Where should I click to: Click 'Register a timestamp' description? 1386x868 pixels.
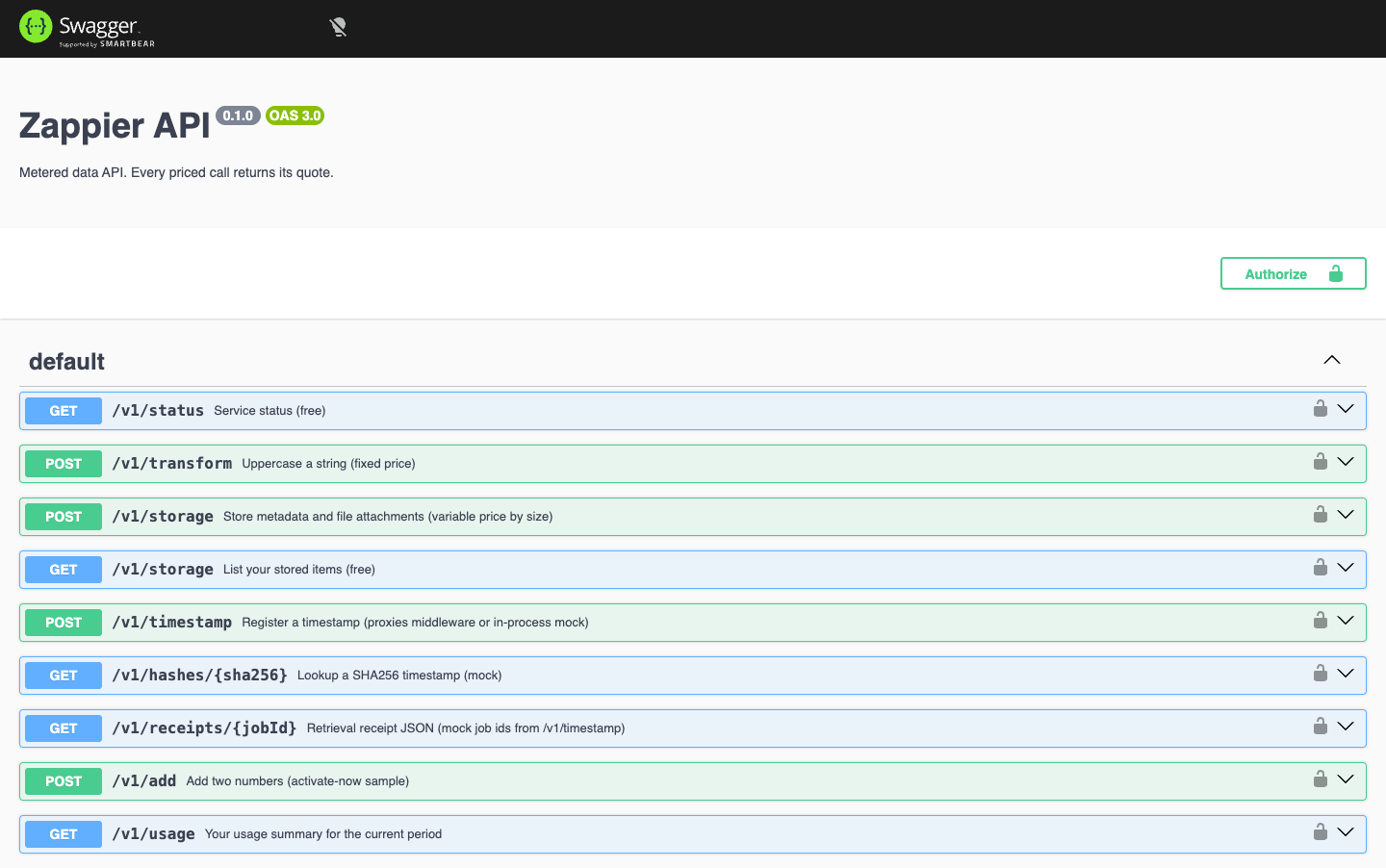tap(415, 623)
